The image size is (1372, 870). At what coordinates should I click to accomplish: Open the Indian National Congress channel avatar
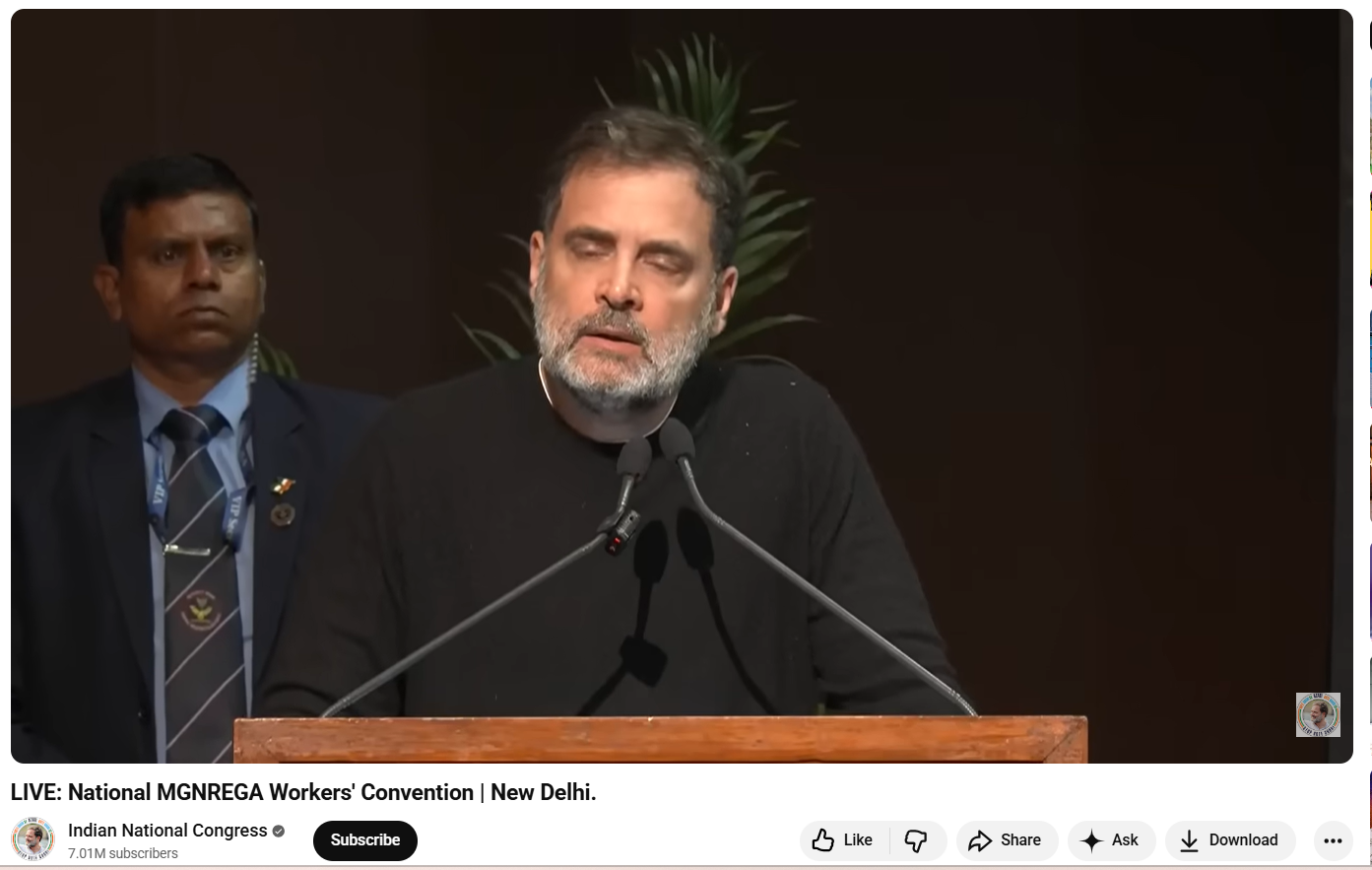pos(33,840)
